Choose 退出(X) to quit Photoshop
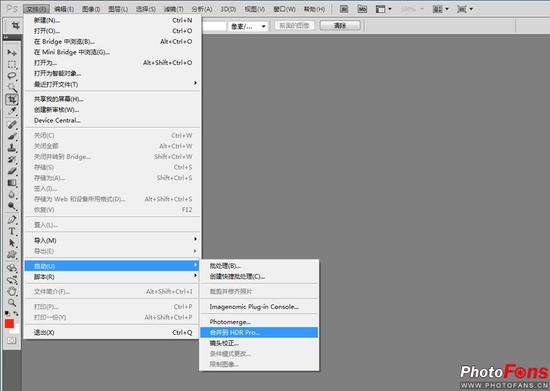This screenshot has width=550, height=391. click(x=112, y=332)
